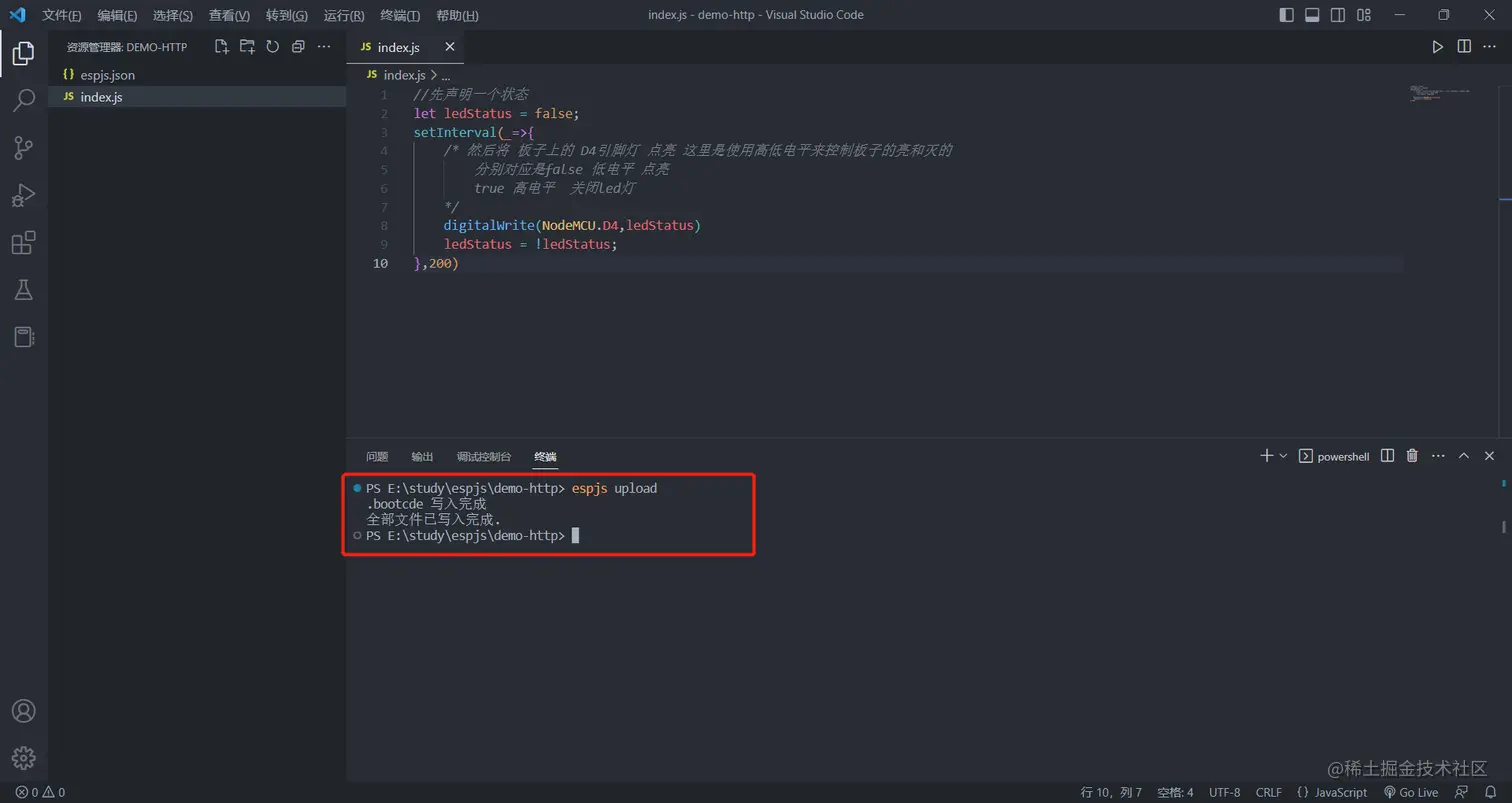Split the editor to the right

(1464, 47)
